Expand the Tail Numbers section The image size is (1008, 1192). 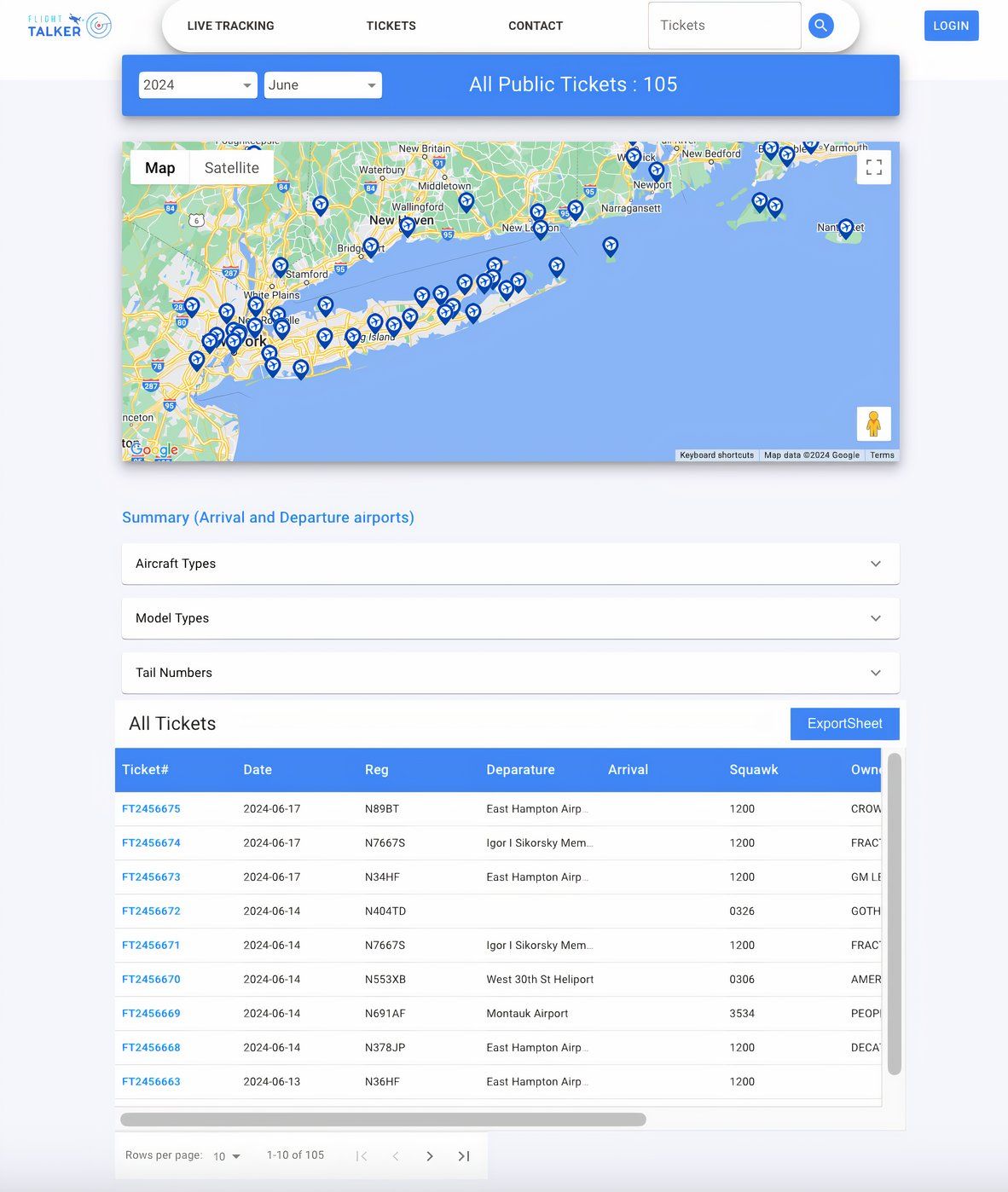click(x=510, y=673)
